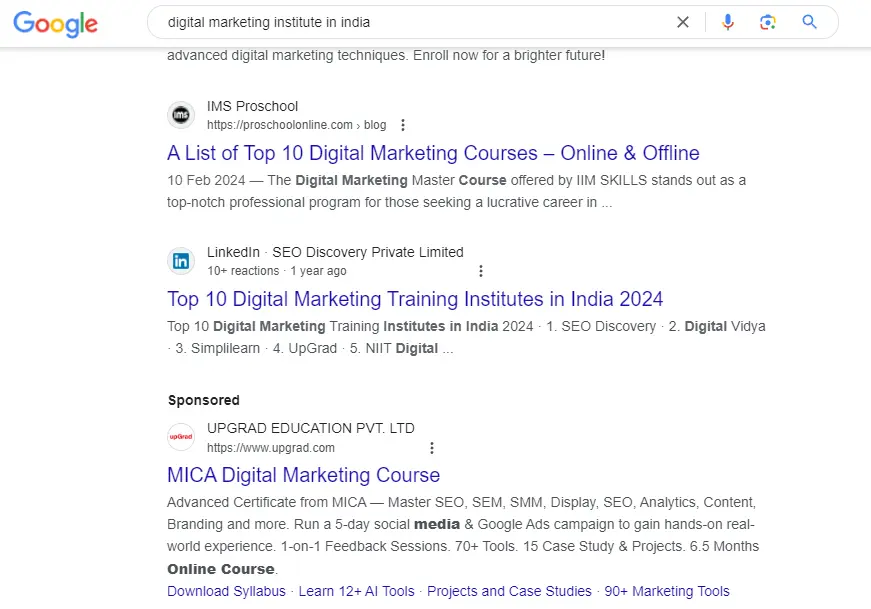Click the Download Syllabus sitelink
The width and height of the screenshot is (871, 609).
[x=226, y=591]
